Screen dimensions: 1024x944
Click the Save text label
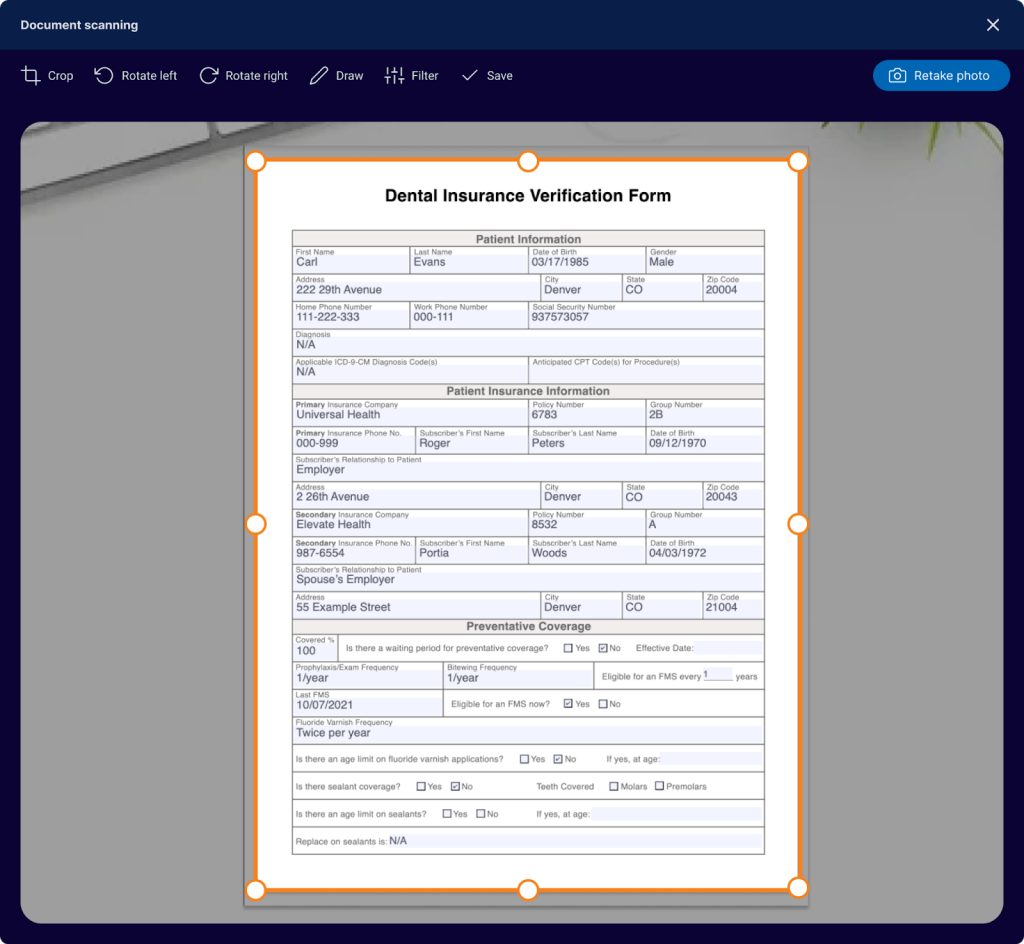tap(500, 76)
